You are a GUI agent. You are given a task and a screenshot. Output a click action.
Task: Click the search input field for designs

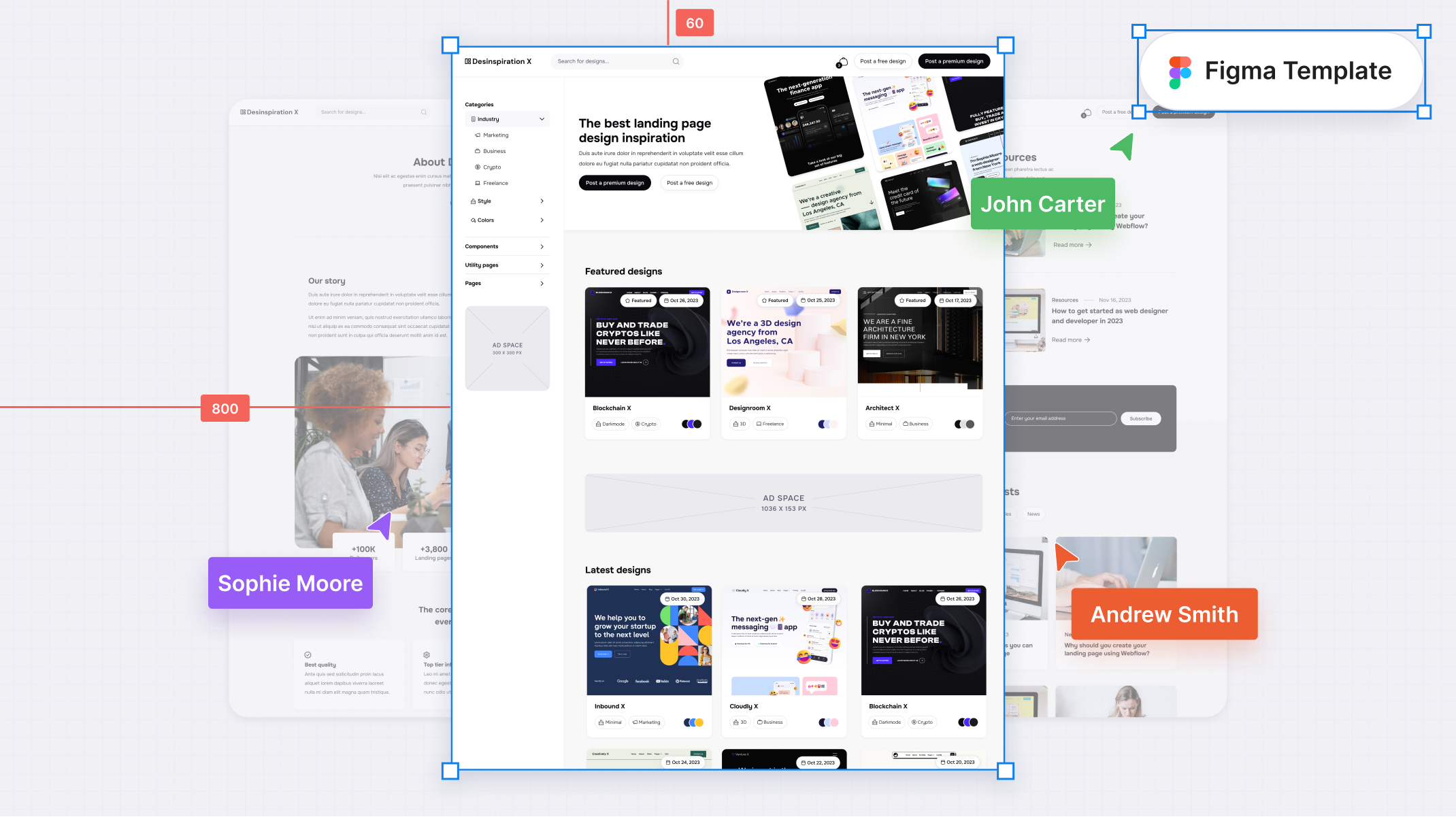(618, 61)
